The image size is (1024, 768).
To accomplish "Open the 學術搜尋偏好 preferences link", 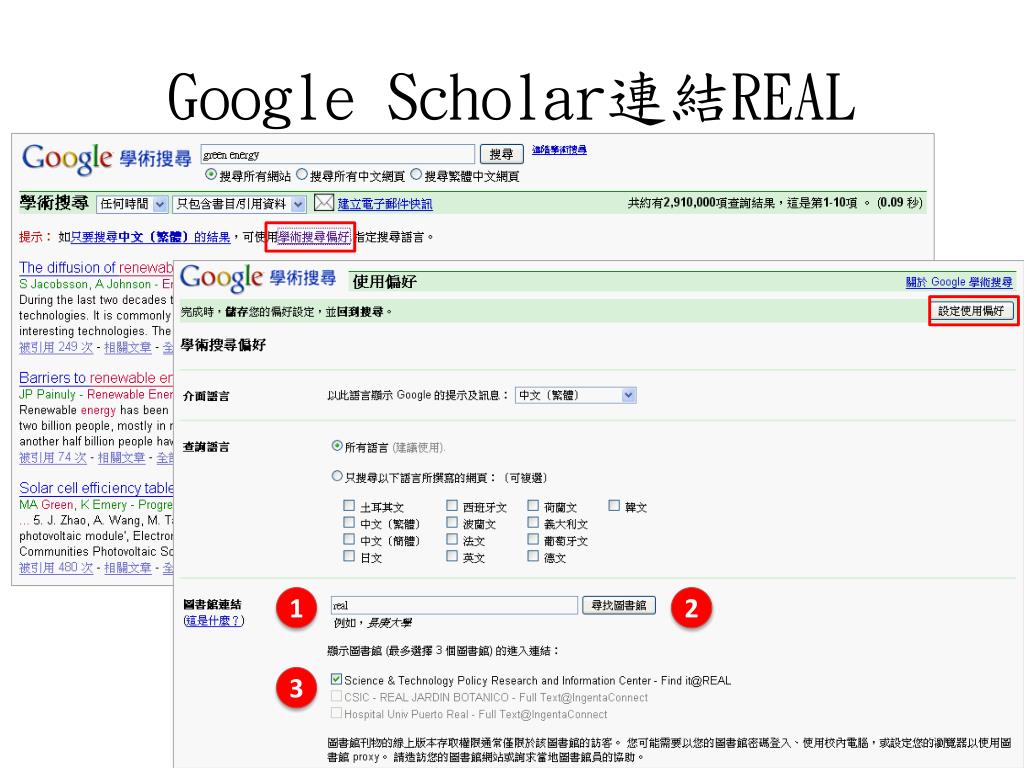I will click(x=314, y=237).
